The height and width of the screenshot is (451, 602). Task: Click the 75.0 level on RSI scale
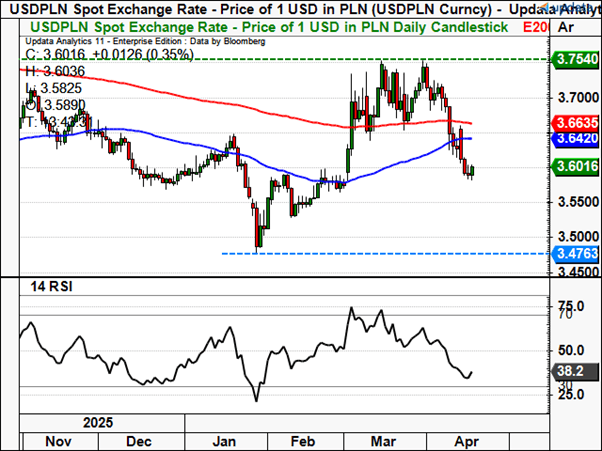pos(570,306)
